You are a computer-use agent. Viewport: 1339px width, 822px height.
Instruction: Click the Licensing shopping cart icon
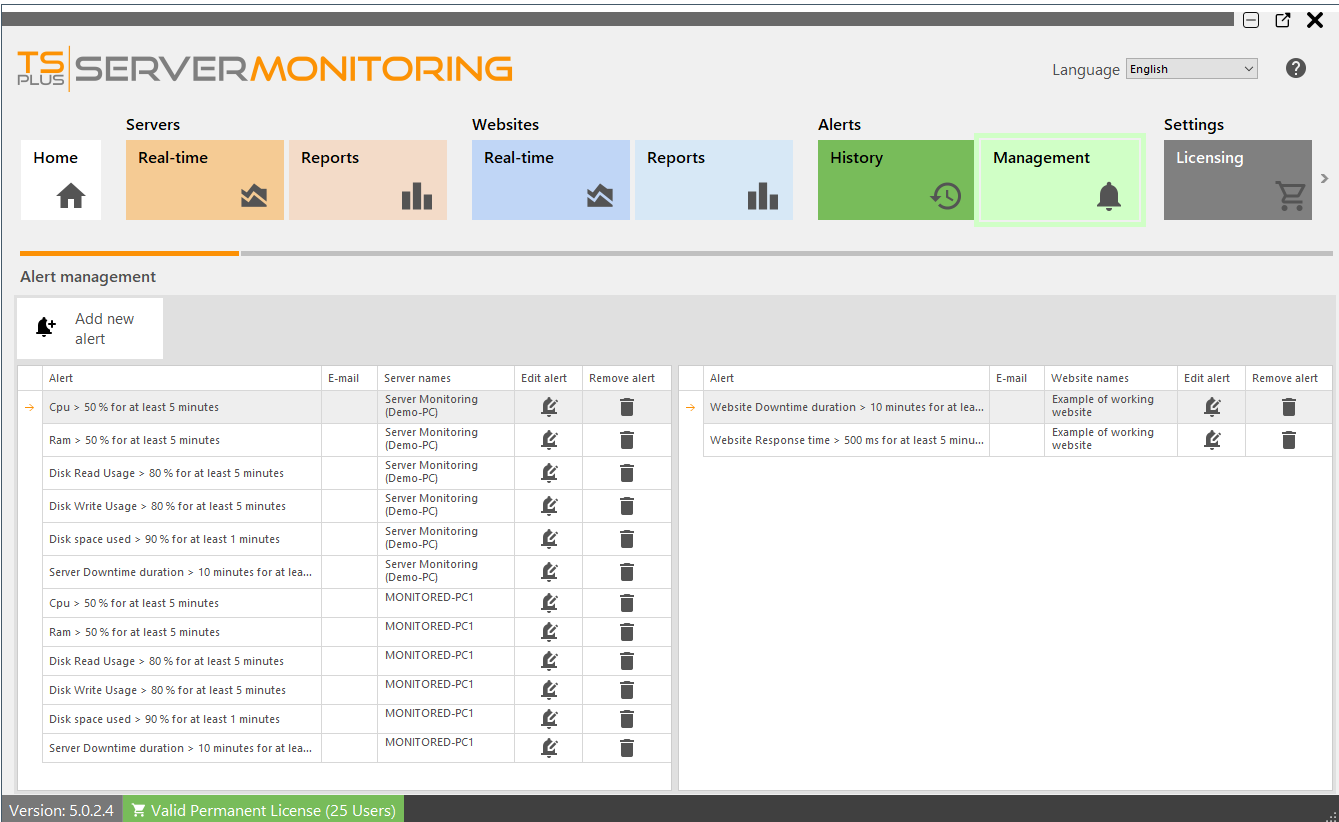(1289, 197)
